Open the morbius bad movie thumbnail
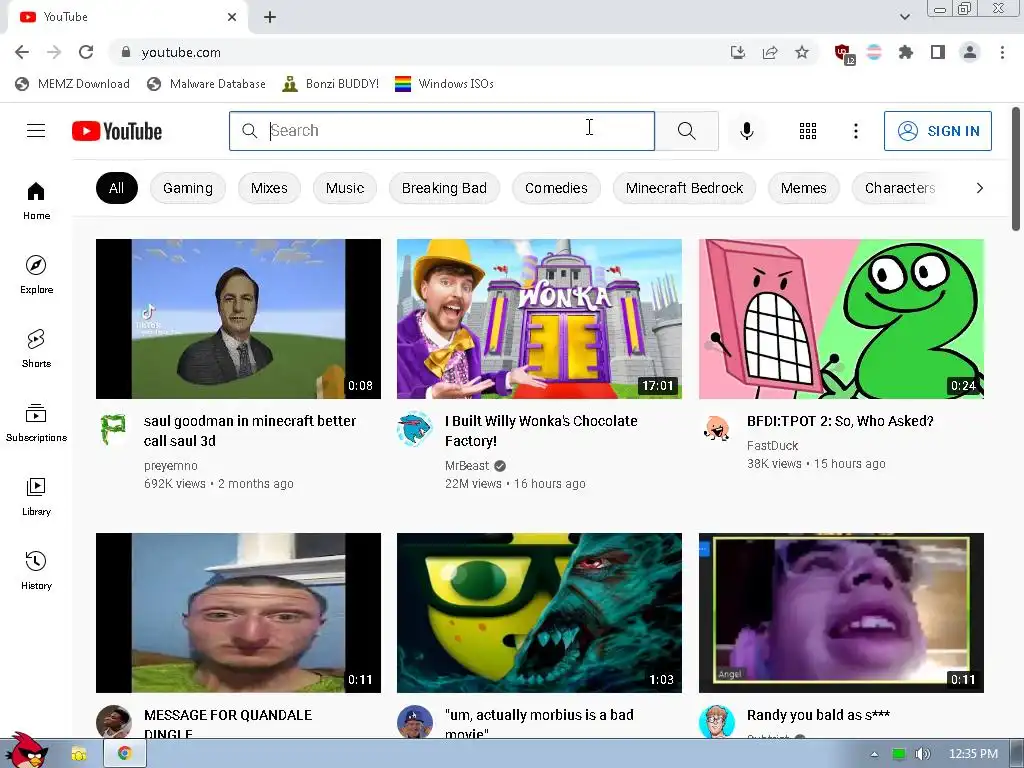 539,613
